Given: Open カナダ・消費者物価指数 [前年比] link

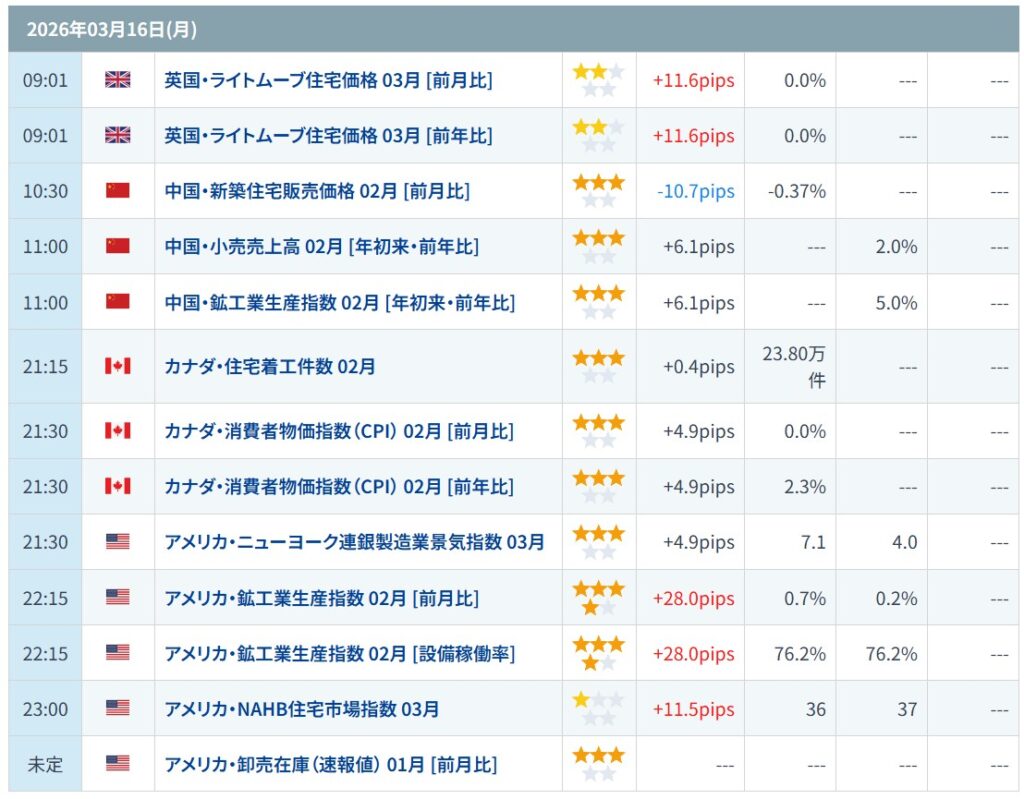Looking at the screenshot, I should (x=339, y=487).
